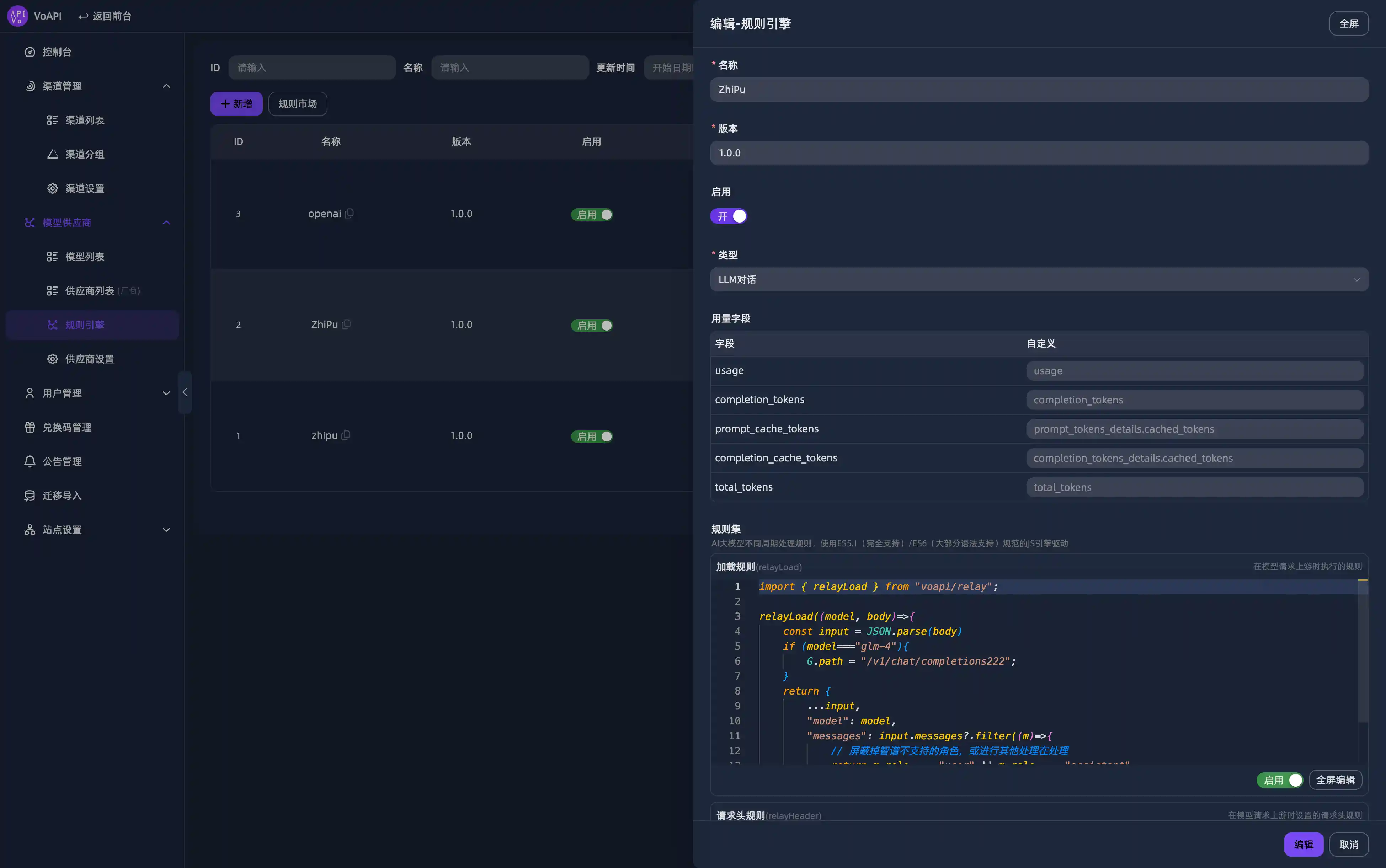
Task: Toggle the 启用 switch set to 开
Action: click(x=729, y=216)
